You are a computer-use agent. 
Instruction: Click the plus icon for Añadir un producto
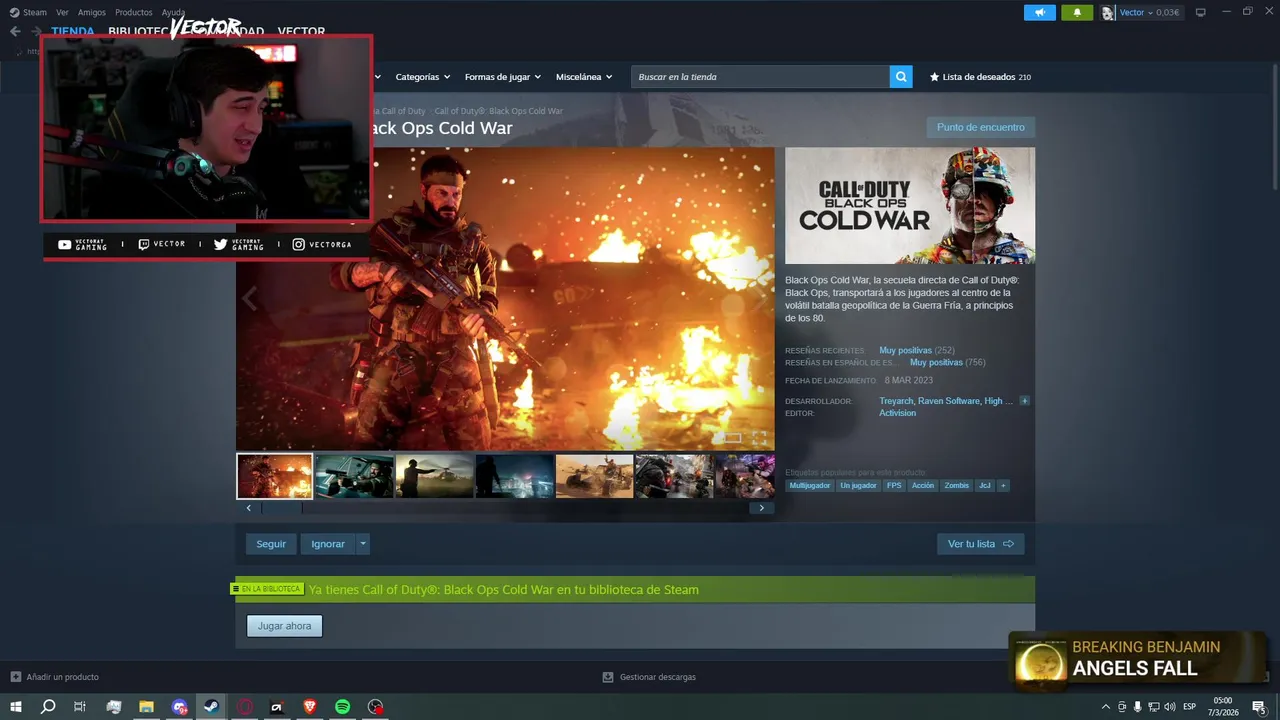click(15, 677)
